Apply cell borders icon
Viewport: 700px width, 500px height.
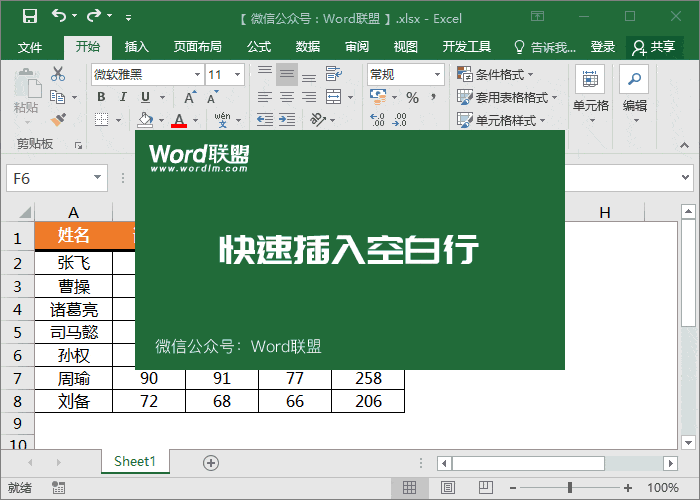(102, 119)
